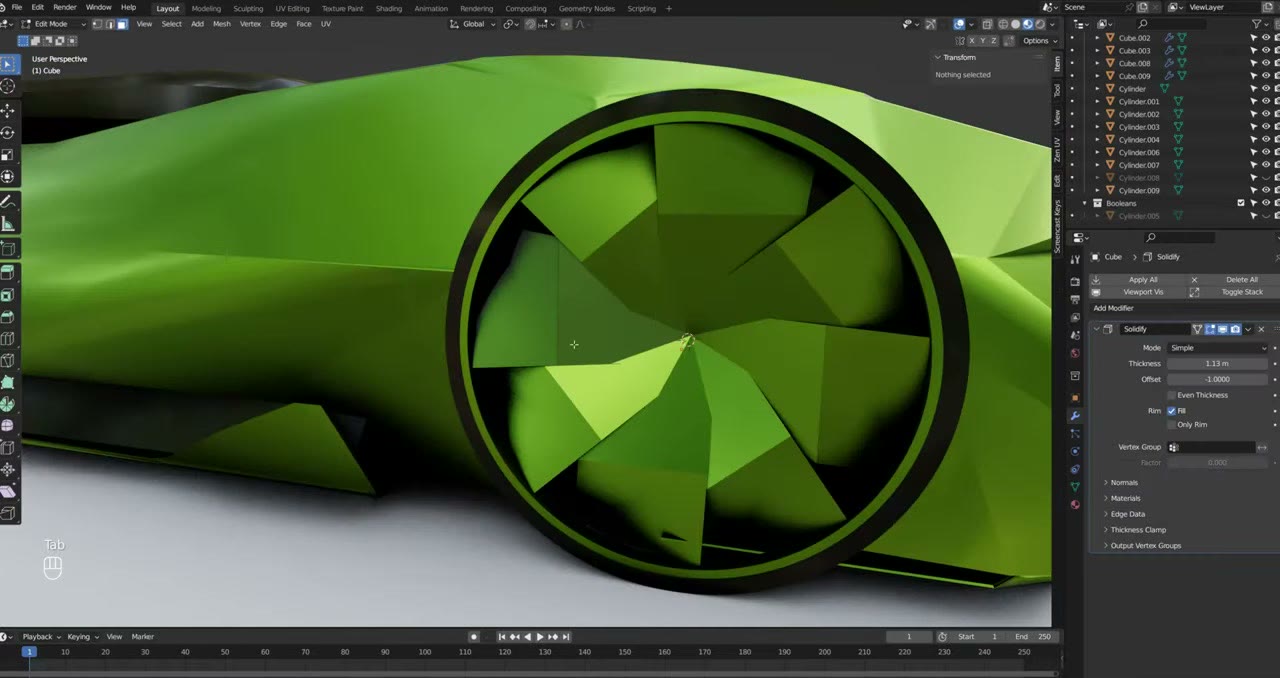The width and height of the screenshot is (1280, 678).
Task: Switch to vertex select mode
Action: pos(98,24)
